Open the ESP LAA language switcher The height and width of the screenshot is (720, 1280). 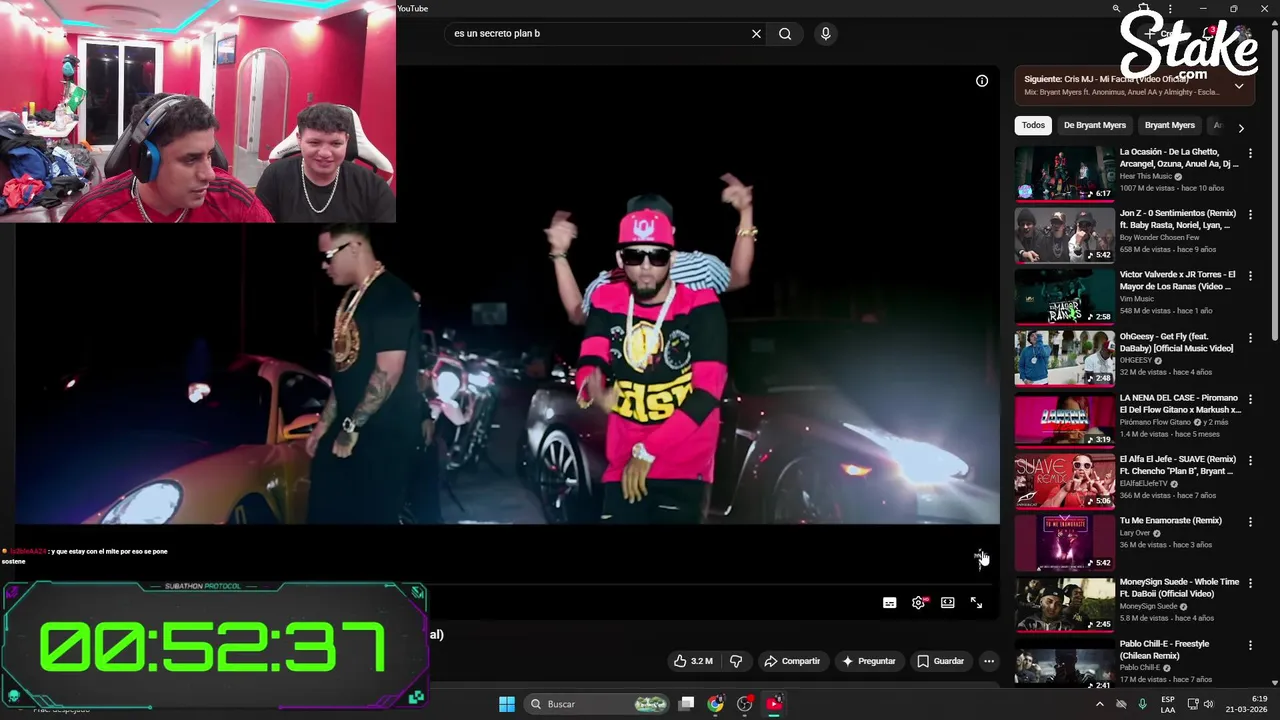[x=1168, y=704]
